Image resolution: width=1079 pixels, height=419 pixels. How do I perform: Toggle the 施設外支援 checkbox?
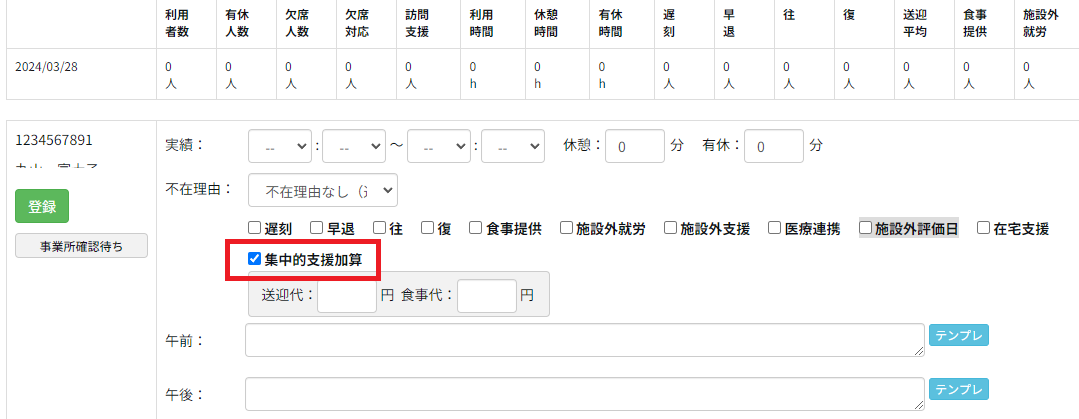coord(671,228)
